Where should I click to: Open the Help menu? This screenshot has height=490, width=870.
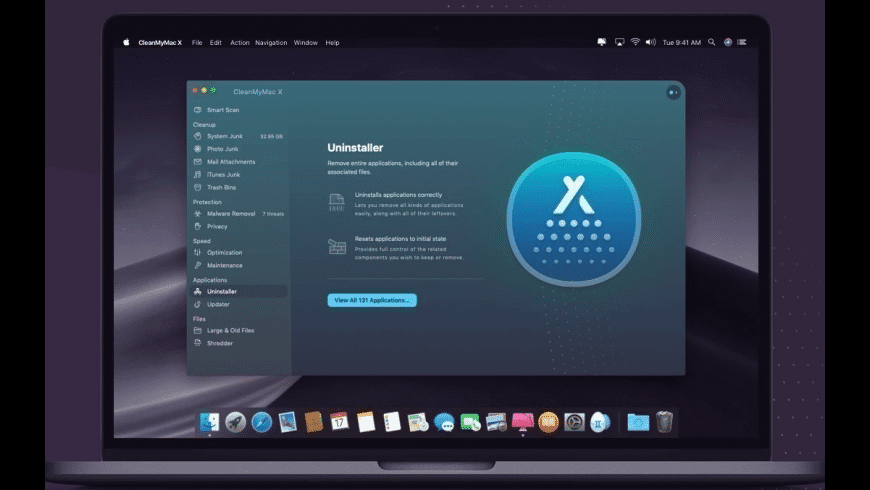coord(332,43)
